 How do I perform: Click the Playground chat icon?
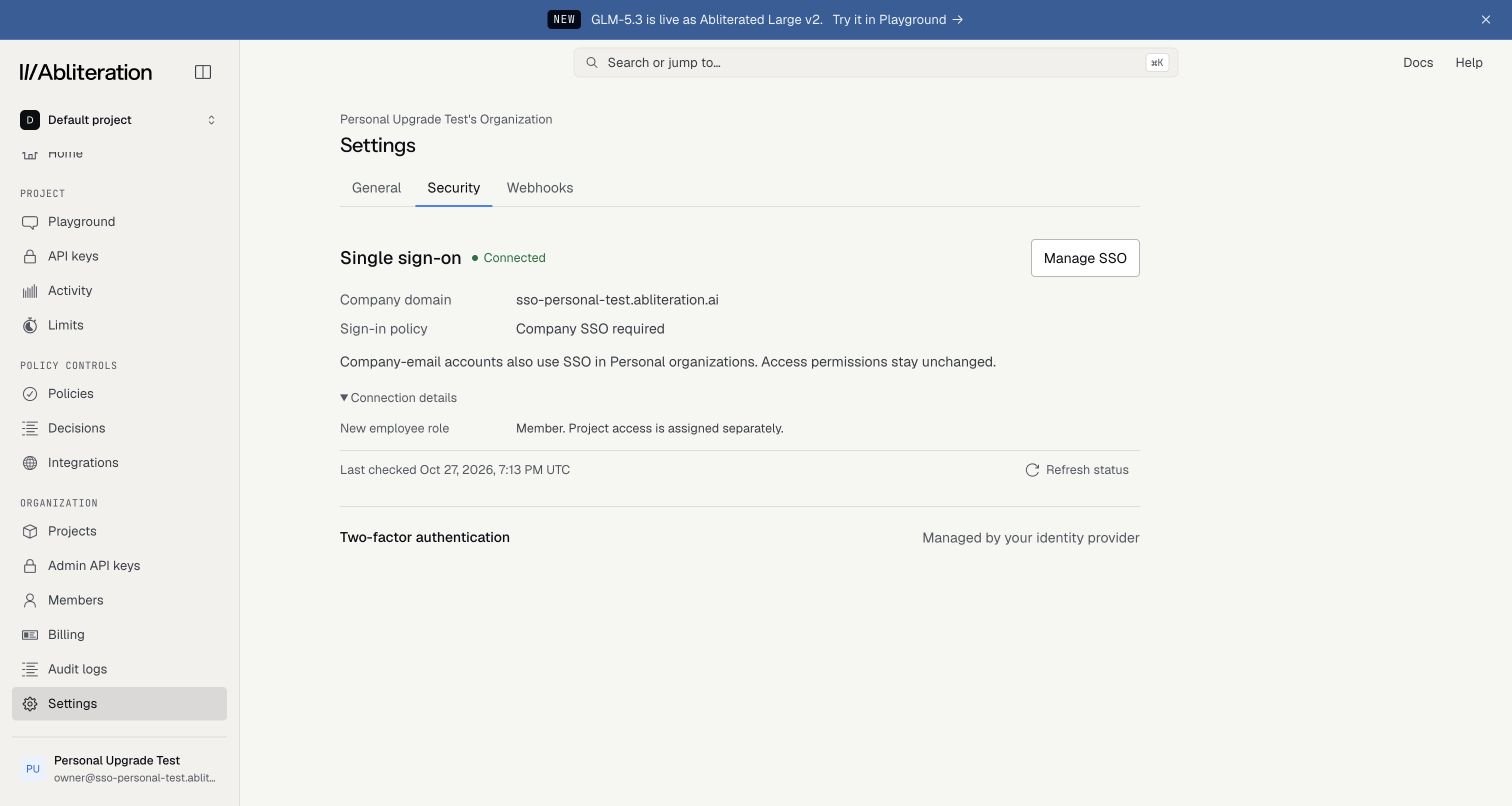30,222
